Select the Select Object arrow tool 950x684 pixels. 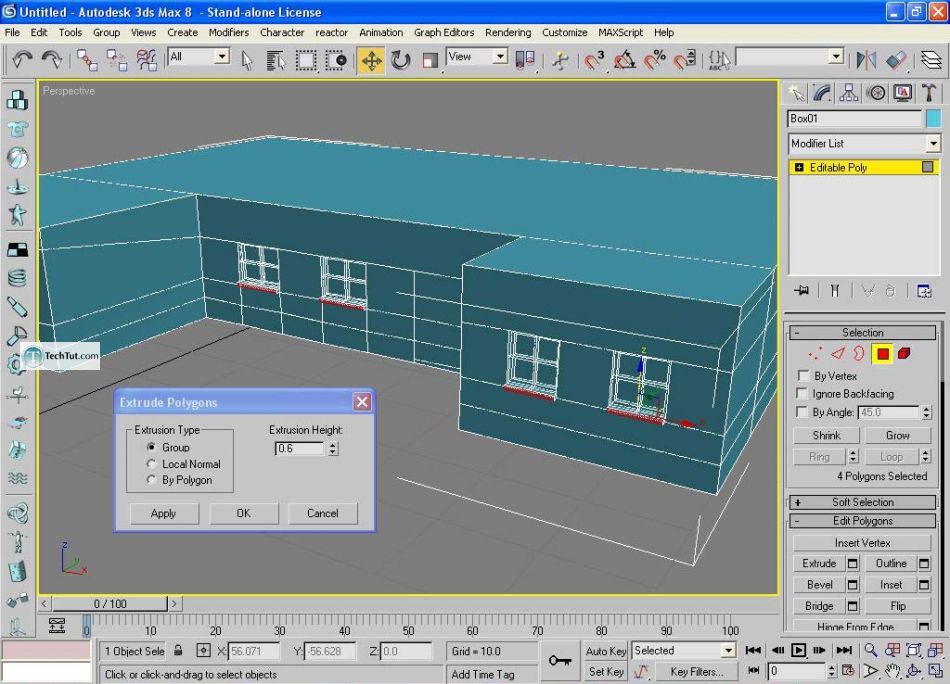[x=246, y=60]
